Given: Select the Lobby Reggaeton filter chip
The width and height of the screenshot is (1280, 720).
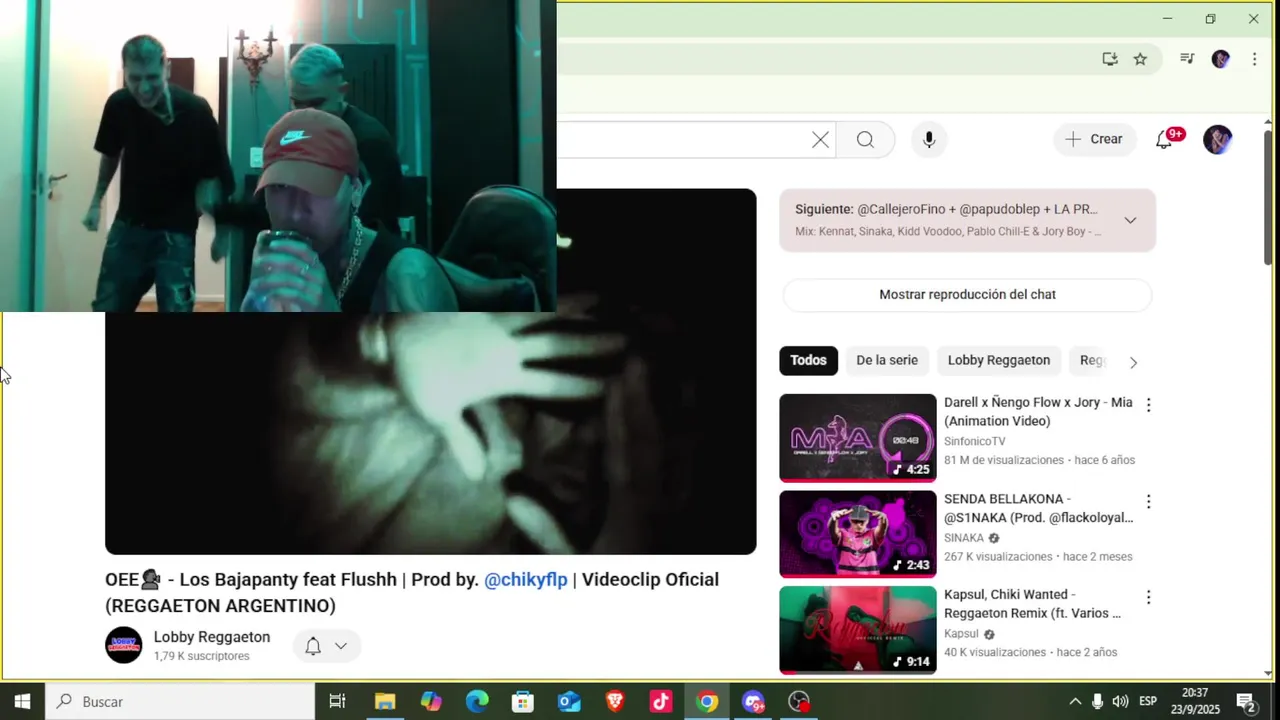Looking at the screenshot, I should tap(999, 360).
